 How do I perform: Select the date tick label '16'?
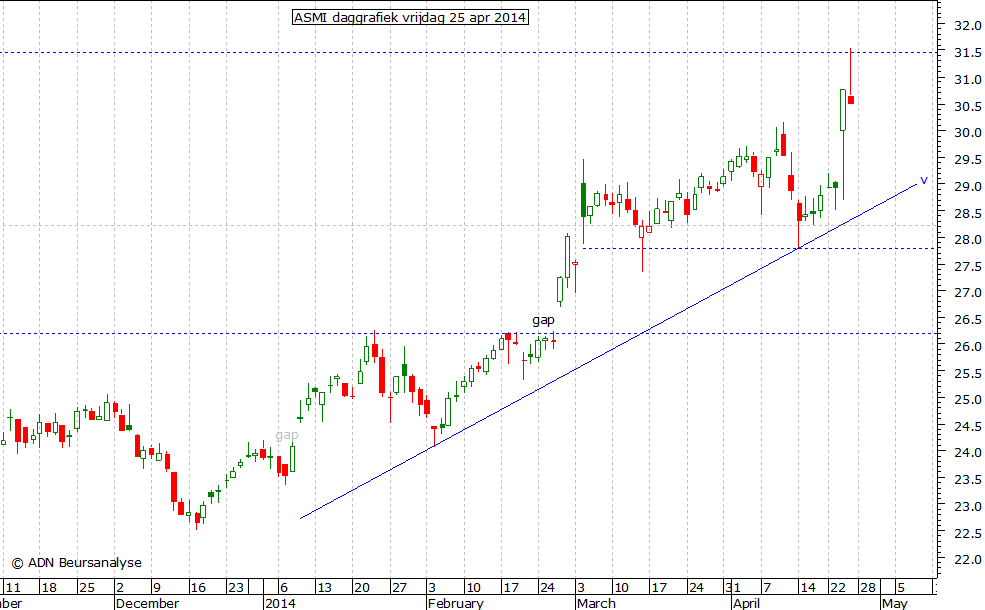(x=198, y=588)
